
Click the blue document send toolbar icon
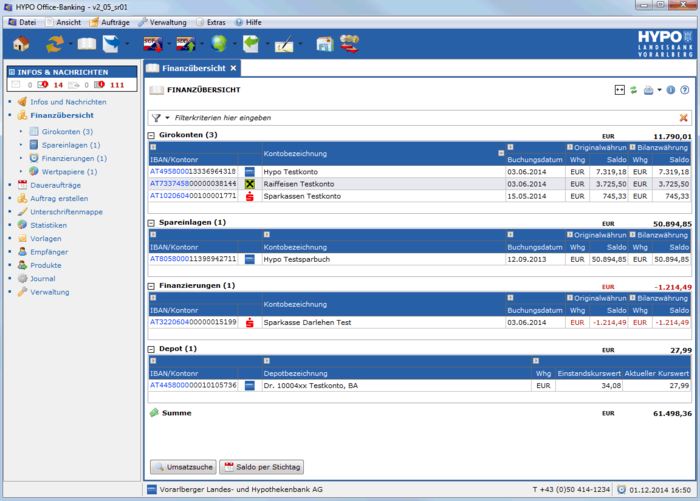pos(111,44)
